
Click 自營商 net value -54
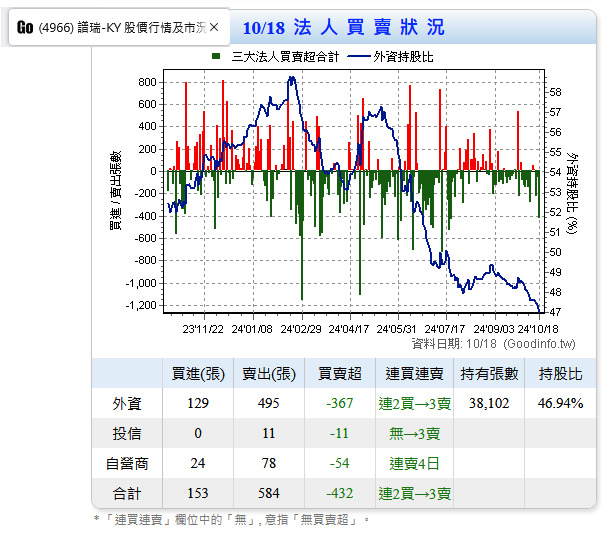[339, 463]
